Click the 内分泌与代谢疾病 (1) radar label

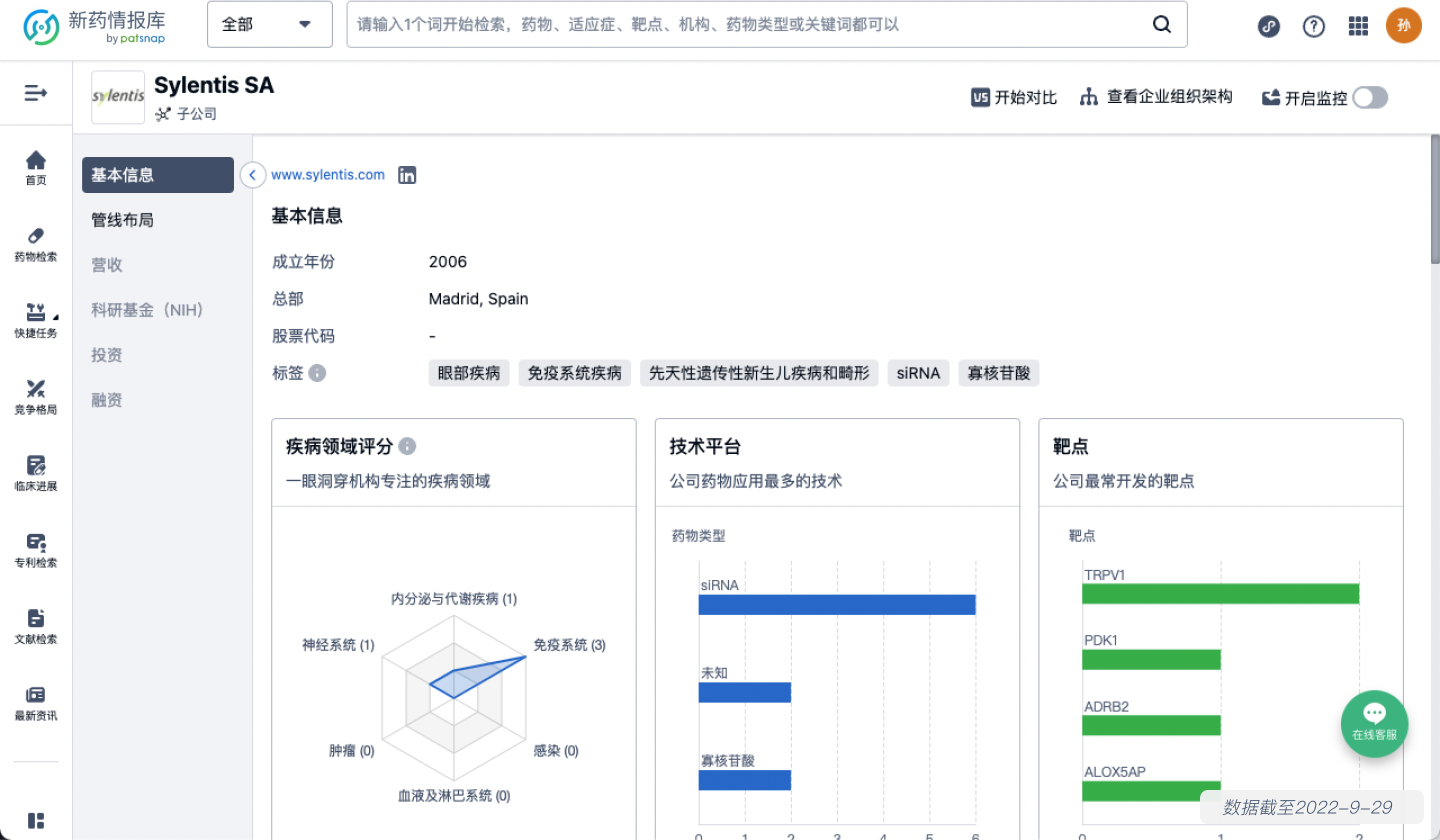[x=454, y=599]
